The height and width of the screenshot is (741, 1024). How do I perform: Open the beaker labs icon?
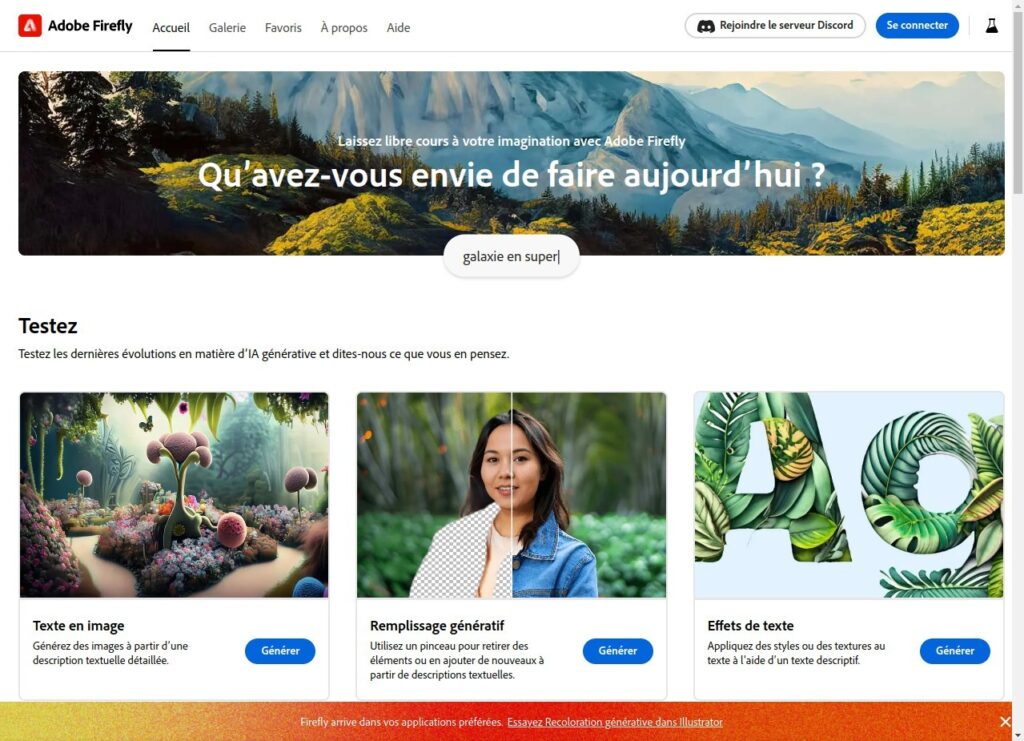(x=991, y=25)
